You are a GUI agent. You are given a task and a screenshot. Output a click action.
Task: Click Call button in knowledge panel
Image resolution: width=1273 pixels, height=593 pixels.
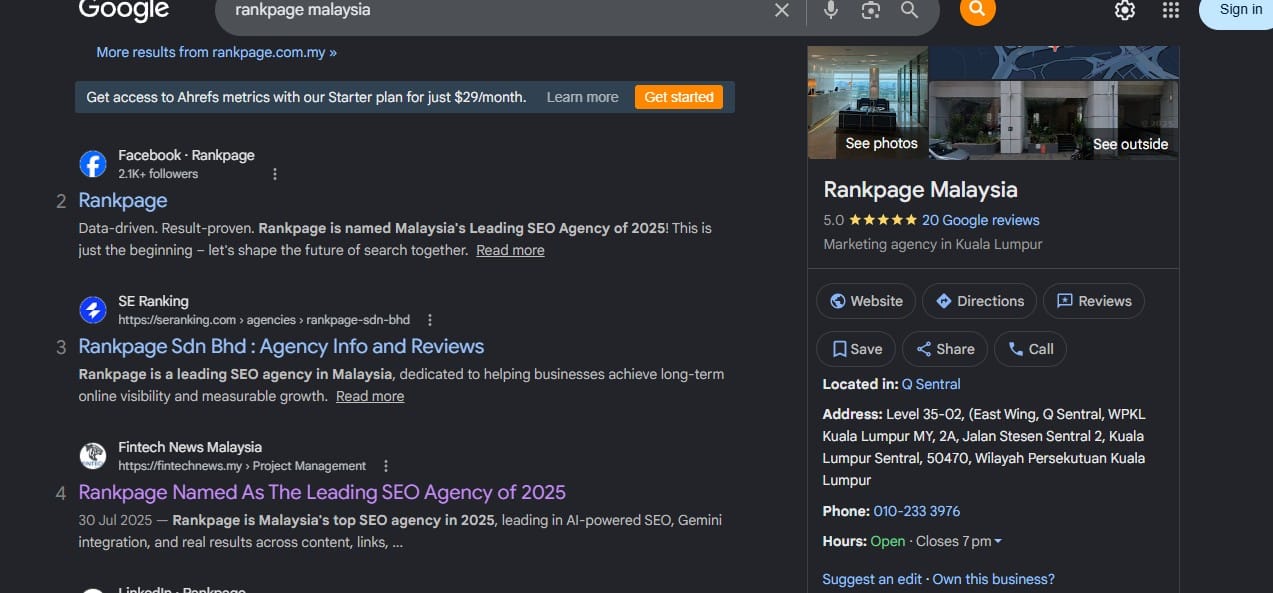[1031, 349]
